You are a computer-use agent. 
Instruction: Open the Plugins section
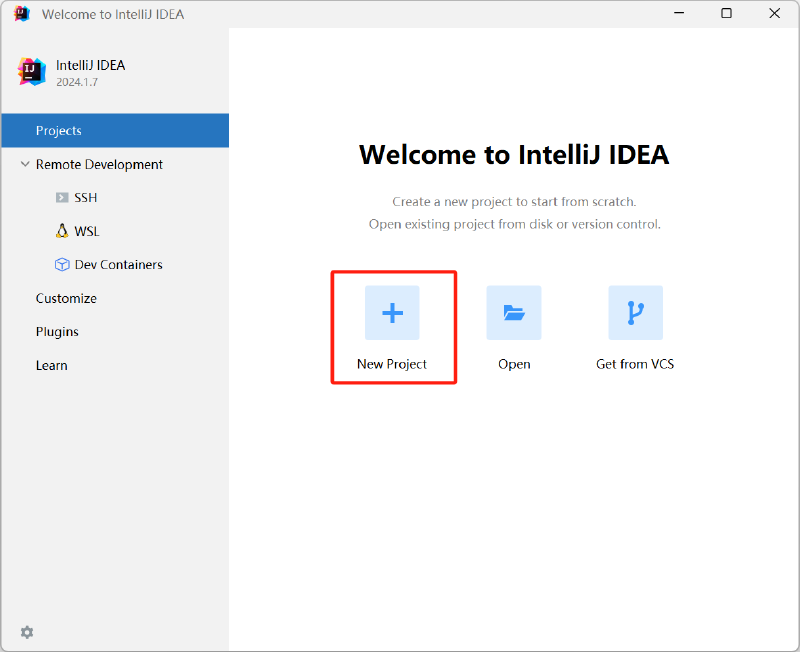click(57, 332)
